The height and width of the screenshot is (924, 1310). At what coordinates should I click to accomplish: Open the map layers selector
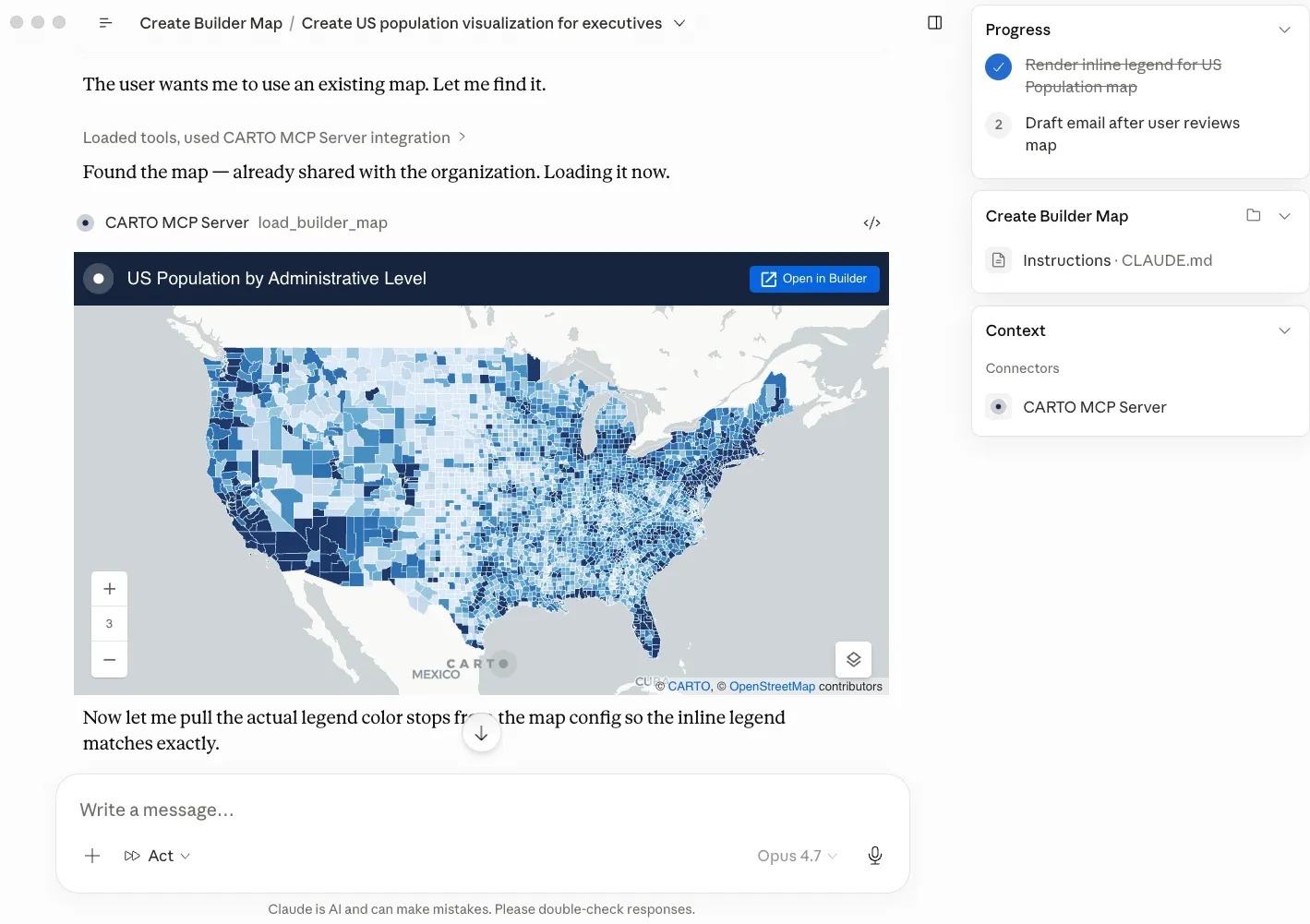click(x=853, y=660)
